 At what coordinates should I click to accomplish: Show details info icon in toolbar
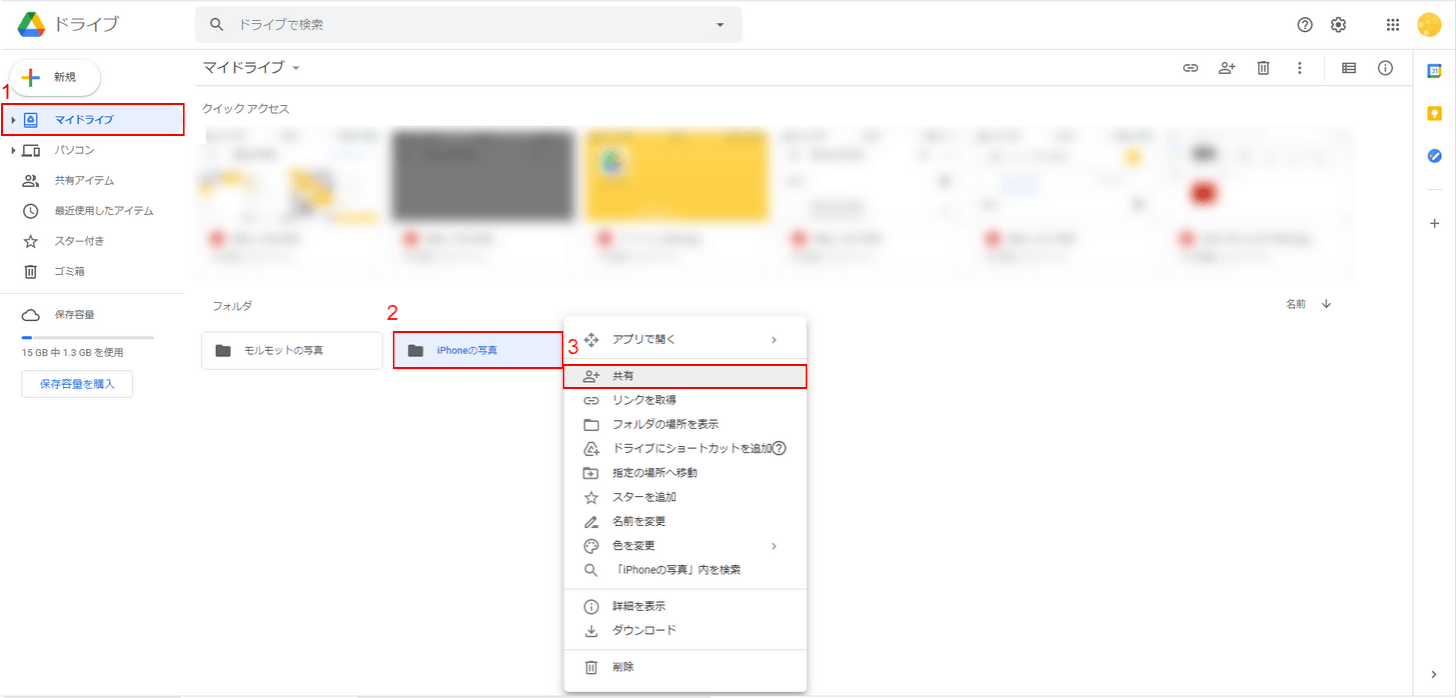[1385, 68]
